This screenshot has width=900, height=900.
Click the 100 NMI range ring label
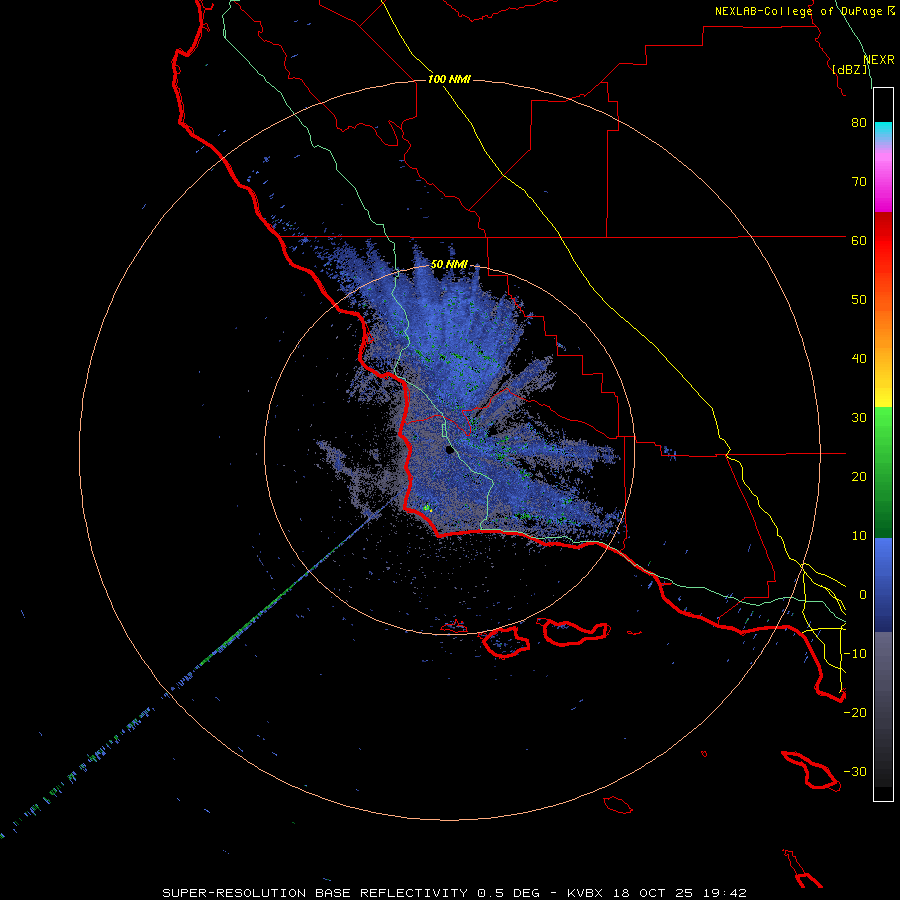(449, 79)
